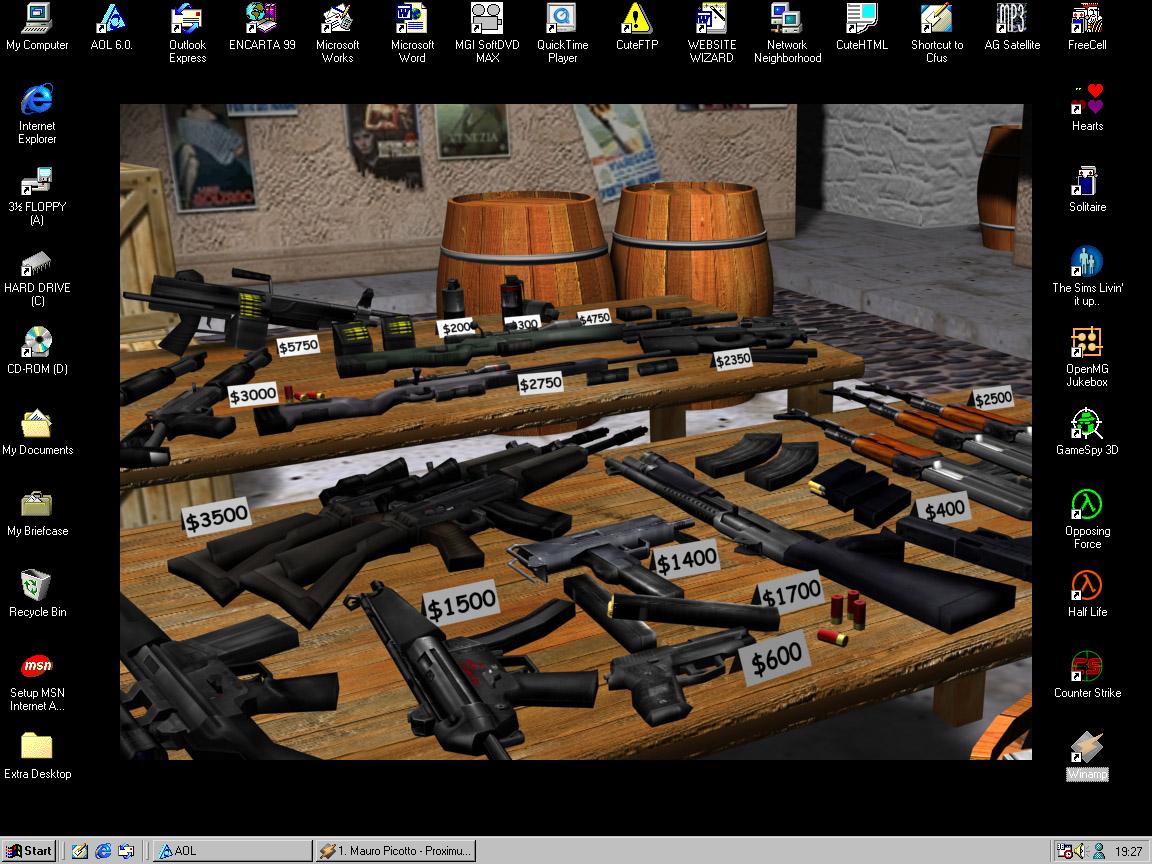
Task: Select the Recycle Bin icon
Action: (x=37, y=586)
